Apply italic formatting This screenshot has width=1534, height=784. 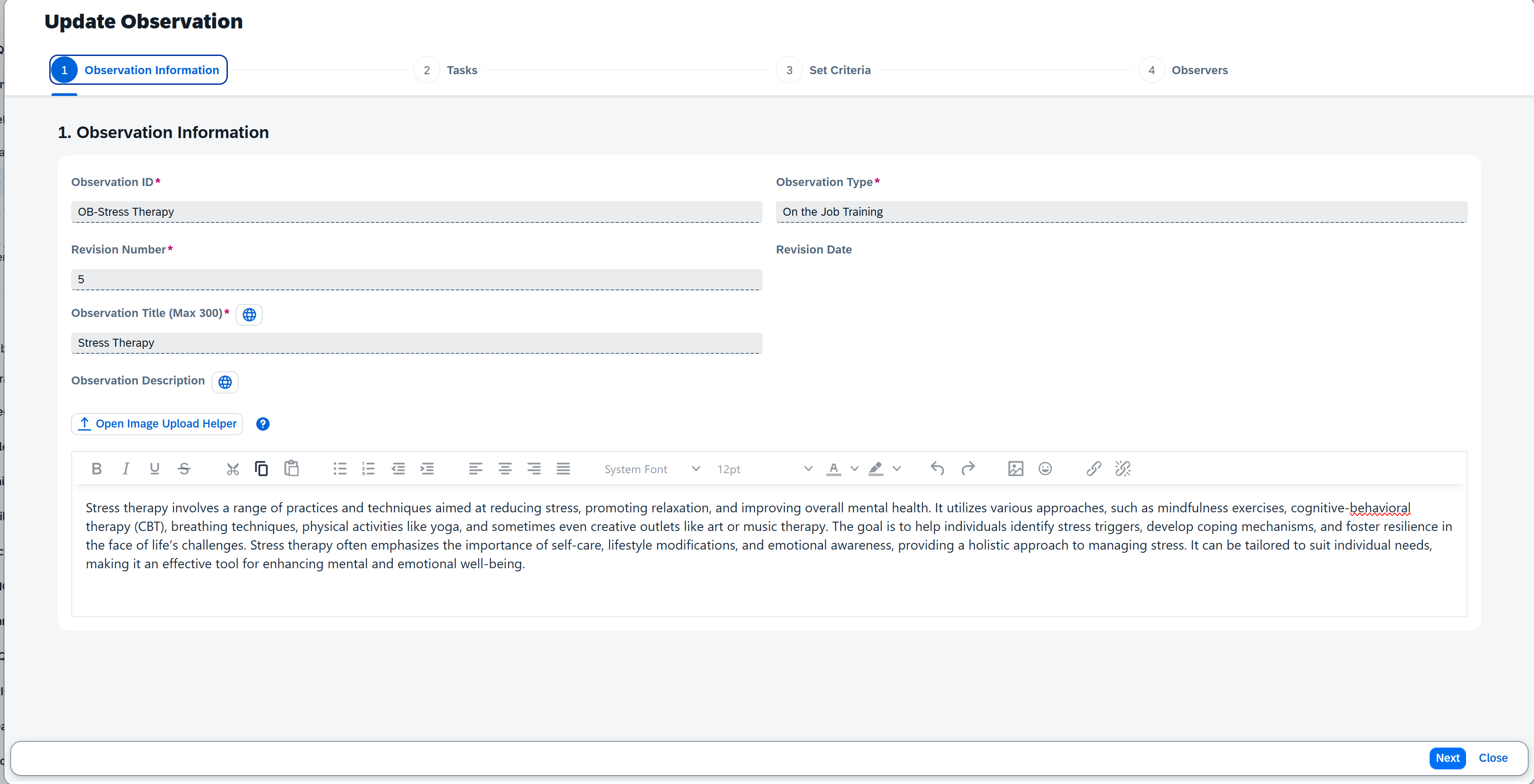(x=126, y=469)
